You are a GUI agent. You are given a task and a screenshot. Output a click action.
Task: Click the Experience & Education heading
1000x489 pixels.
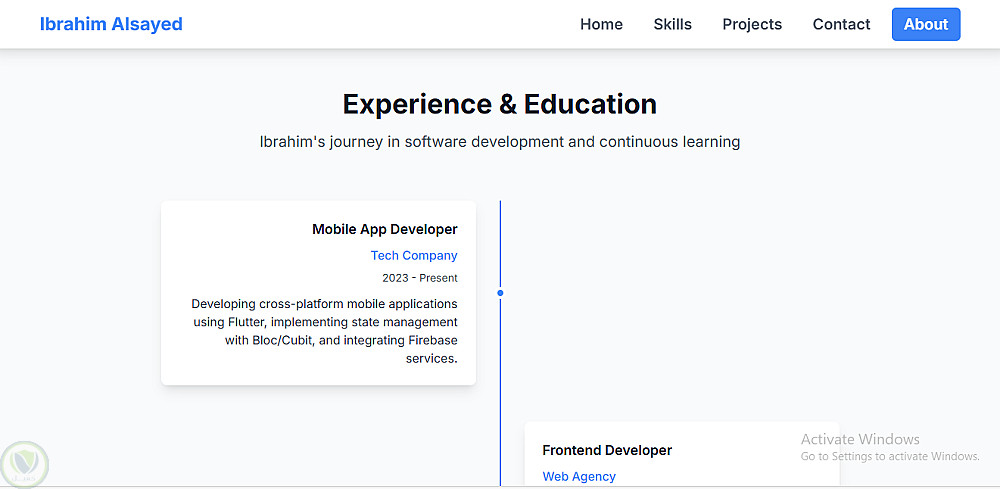click(500, 104)
